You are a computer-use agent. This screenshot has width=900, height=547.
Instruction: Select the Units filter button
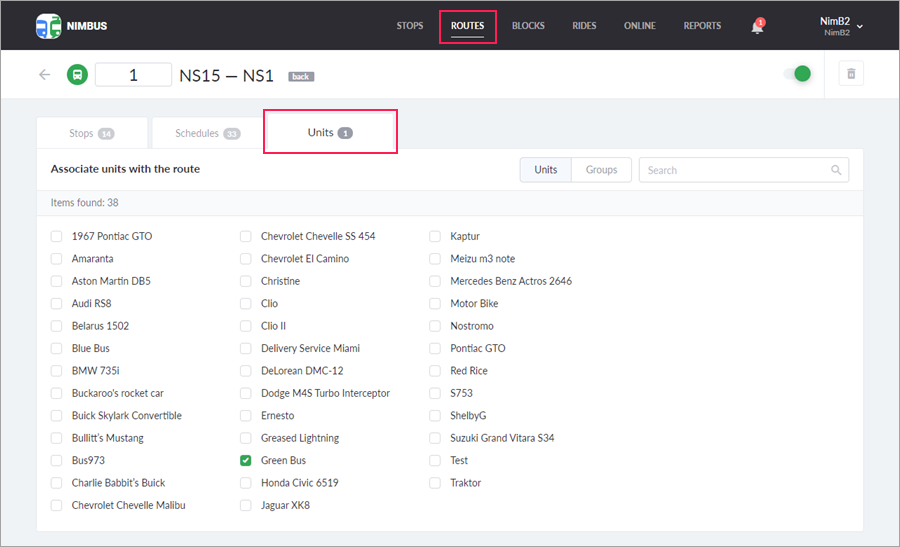point(546,170)
